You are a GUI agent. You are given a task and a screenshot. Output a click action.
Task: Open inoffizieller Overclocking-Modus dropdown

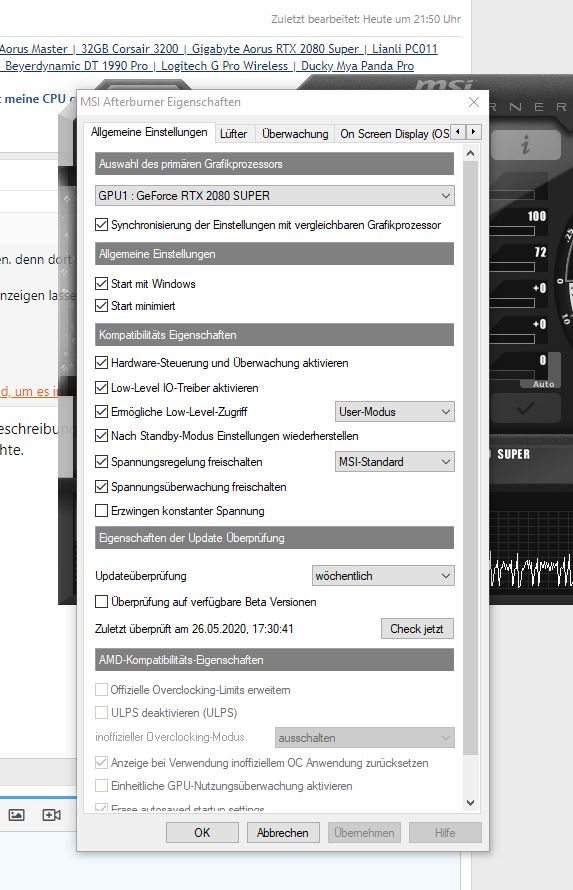coord(365,738)
